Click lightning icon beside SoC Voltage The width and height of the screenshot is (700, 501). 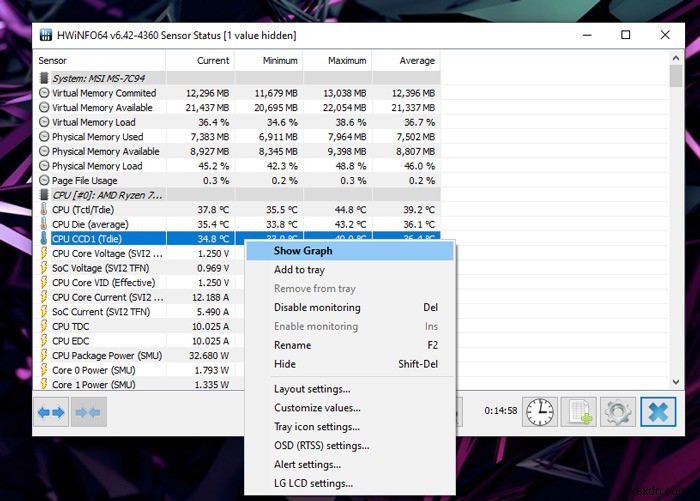[x=44, y=268]
